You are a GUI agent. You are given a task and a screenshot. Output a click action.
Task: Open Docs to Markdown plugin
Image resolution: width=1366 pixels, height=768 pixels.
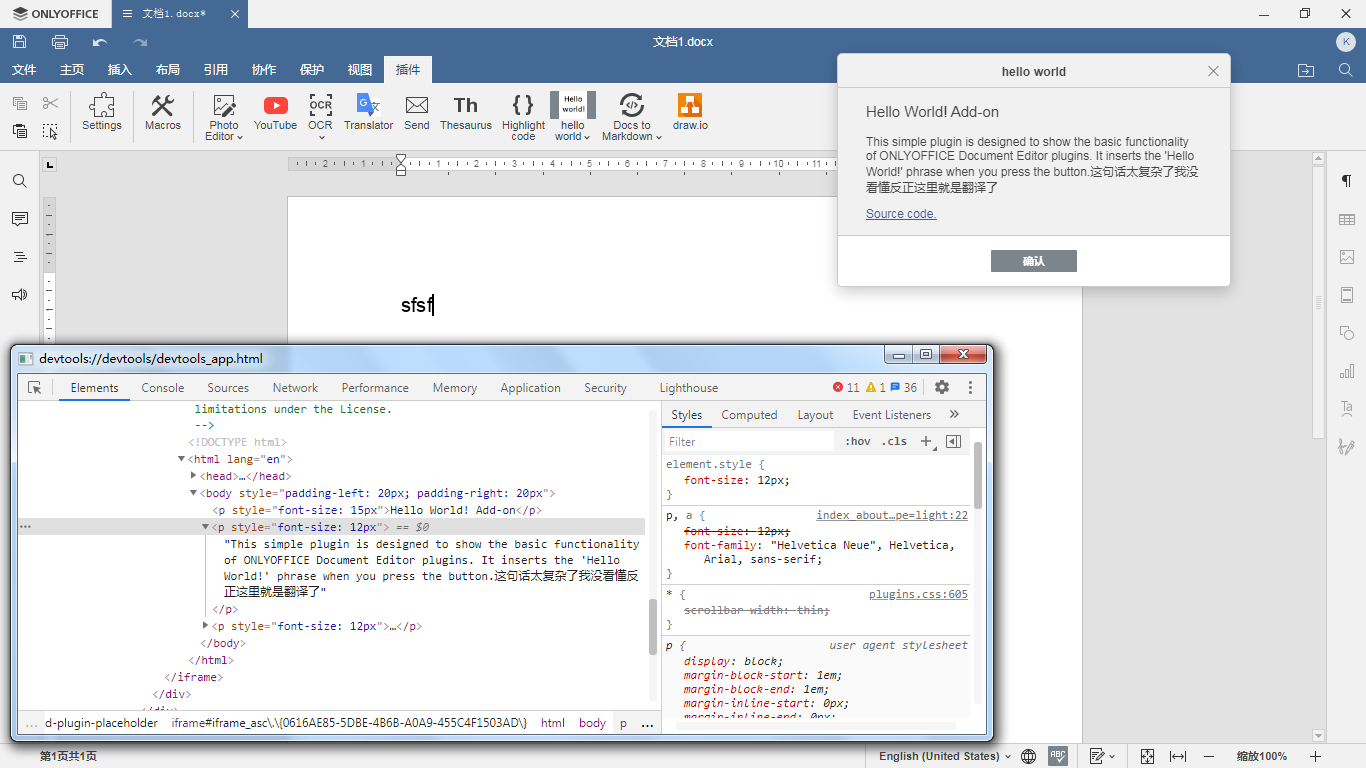coord(632,117)
